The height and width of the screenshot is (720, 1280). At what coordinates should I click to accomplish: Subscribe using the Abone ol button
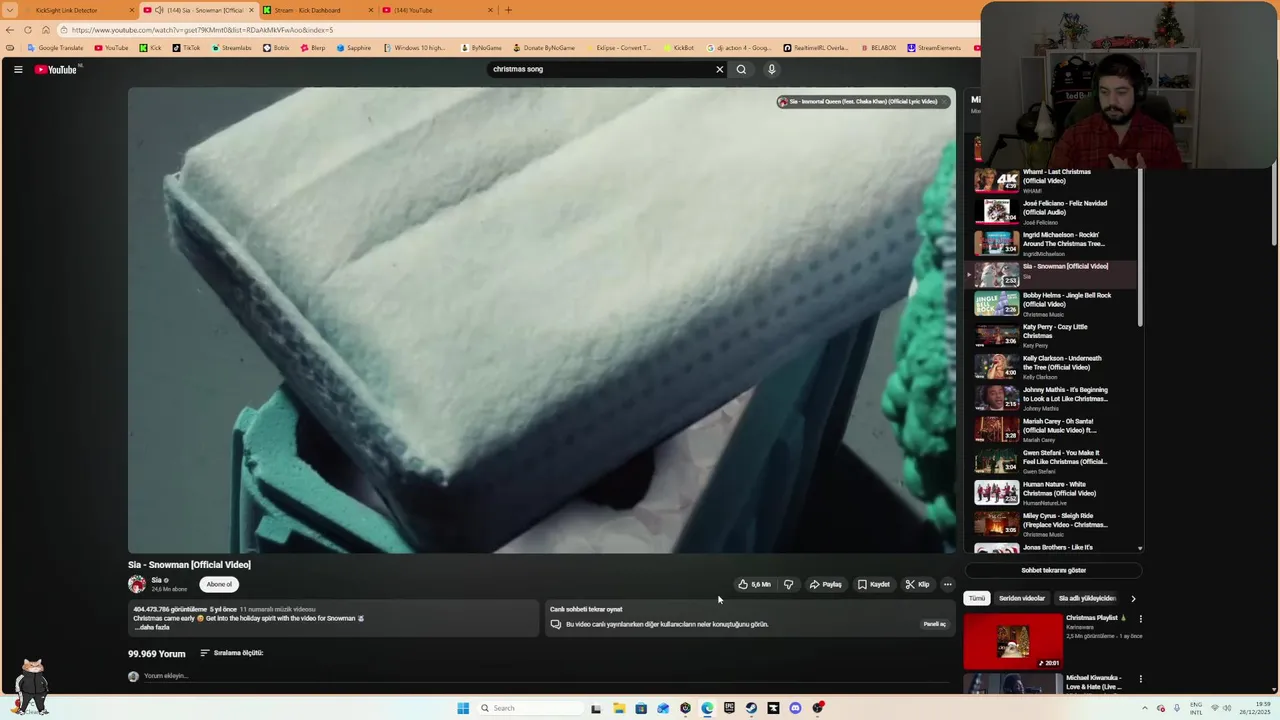pyautogui.click(x=219, y=584)
